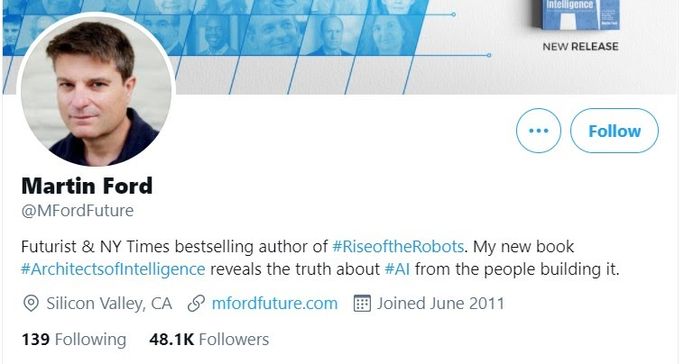
Task: Open the #ArchitectsofIntelligence hashtag link
Action: coord(113,269)
